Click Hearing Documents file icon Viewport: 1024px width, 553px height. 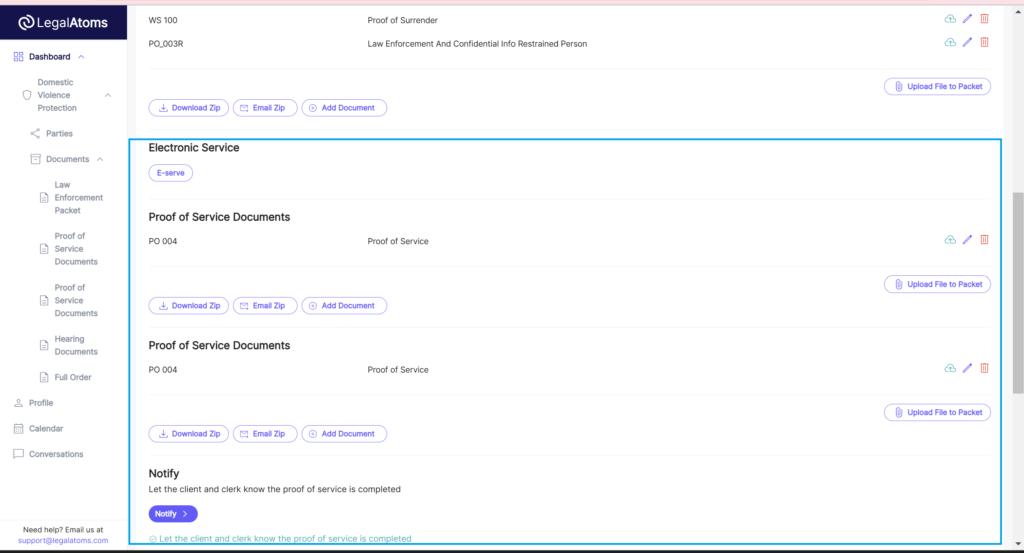coord(44,345)
